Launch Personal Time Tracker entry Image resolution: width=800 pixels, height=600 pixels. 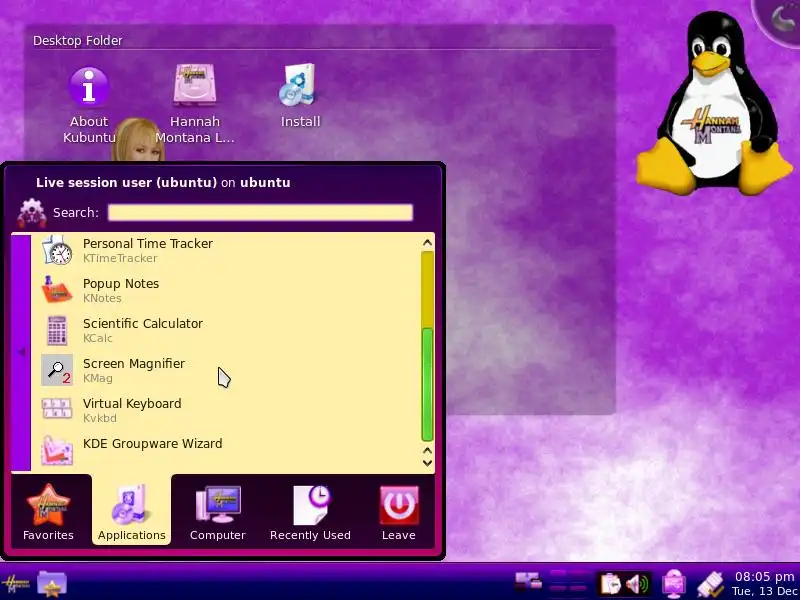click(226, 250)
